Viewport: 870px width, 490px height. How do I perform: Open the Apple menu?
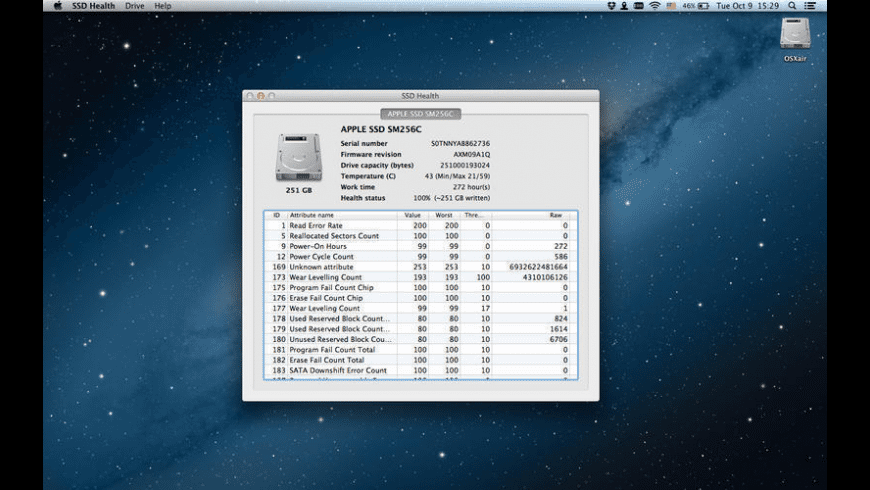[58, 6]
